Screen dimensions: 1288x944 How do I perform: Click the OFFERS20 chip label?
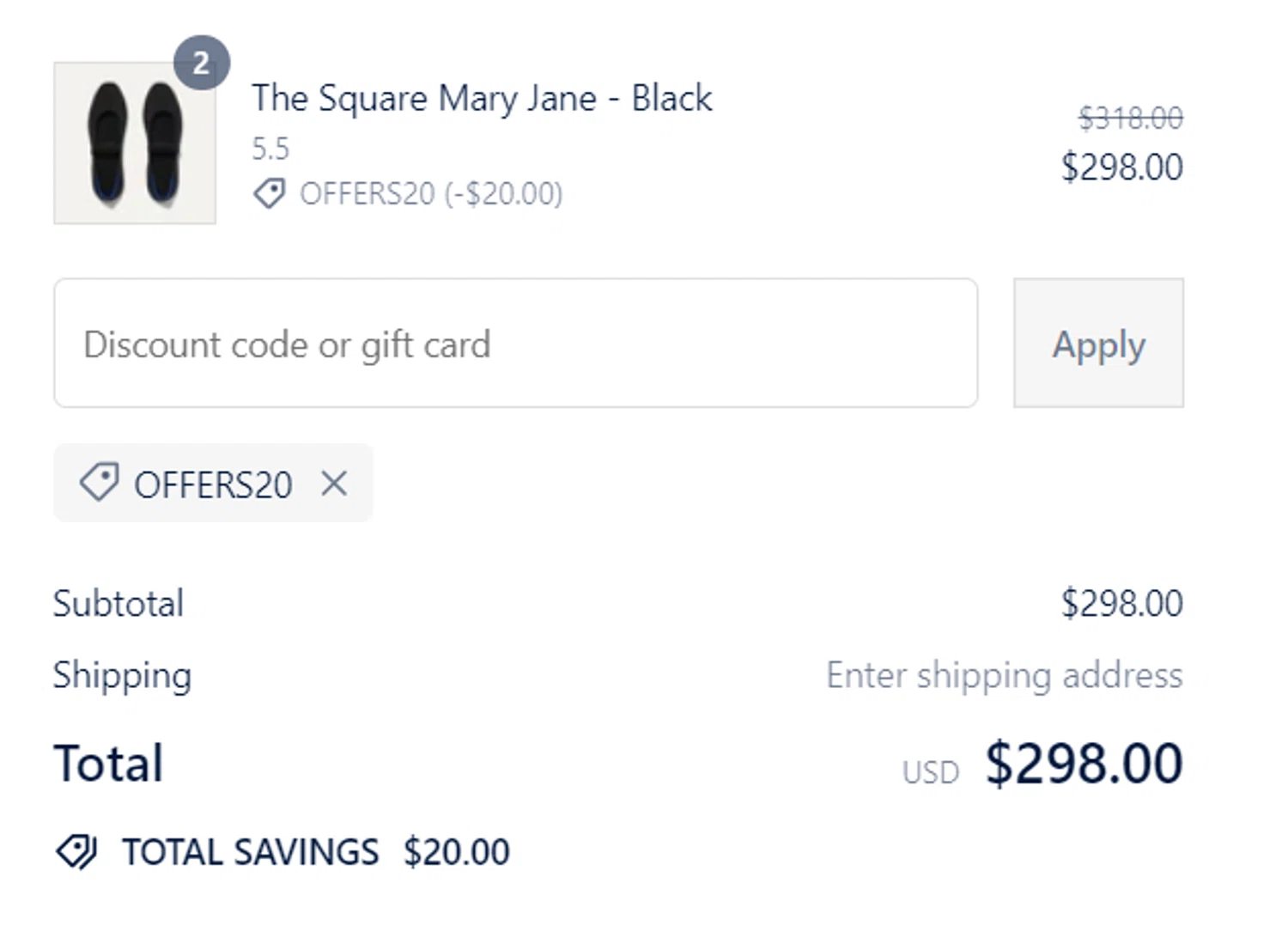pos(213,484)
